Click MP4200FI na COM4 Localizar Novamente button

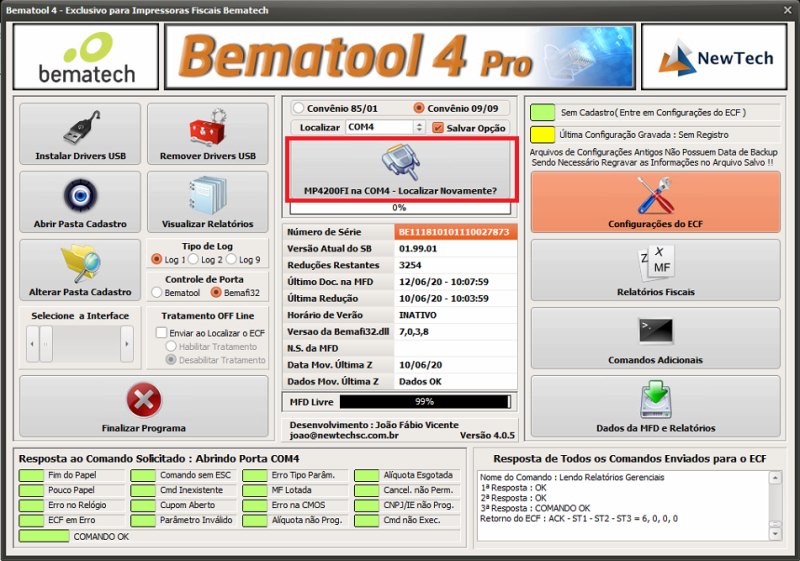point(400,170)
